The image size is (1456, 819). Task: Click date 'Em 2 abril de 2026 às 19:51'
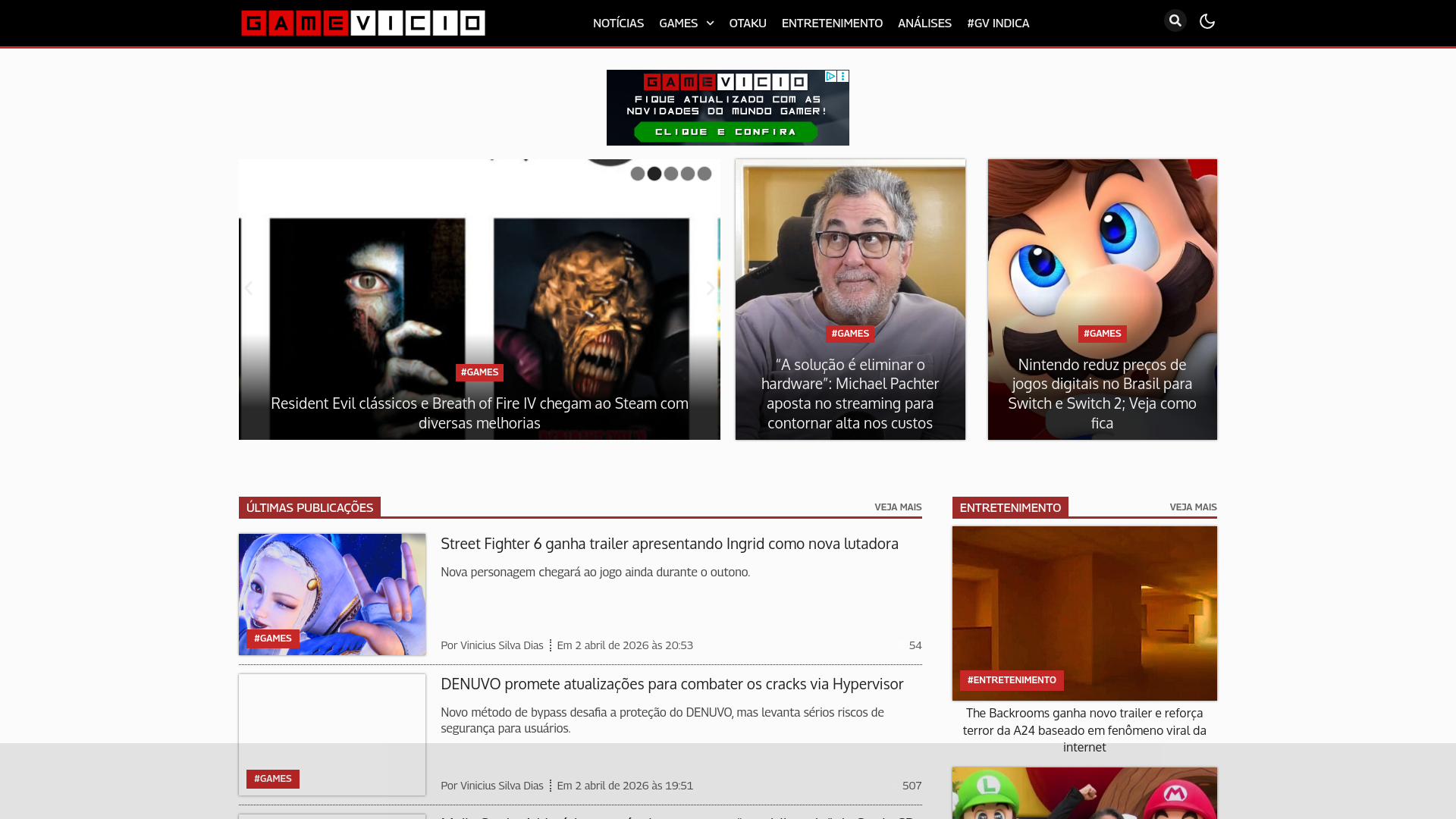click(x=625, y=786)
